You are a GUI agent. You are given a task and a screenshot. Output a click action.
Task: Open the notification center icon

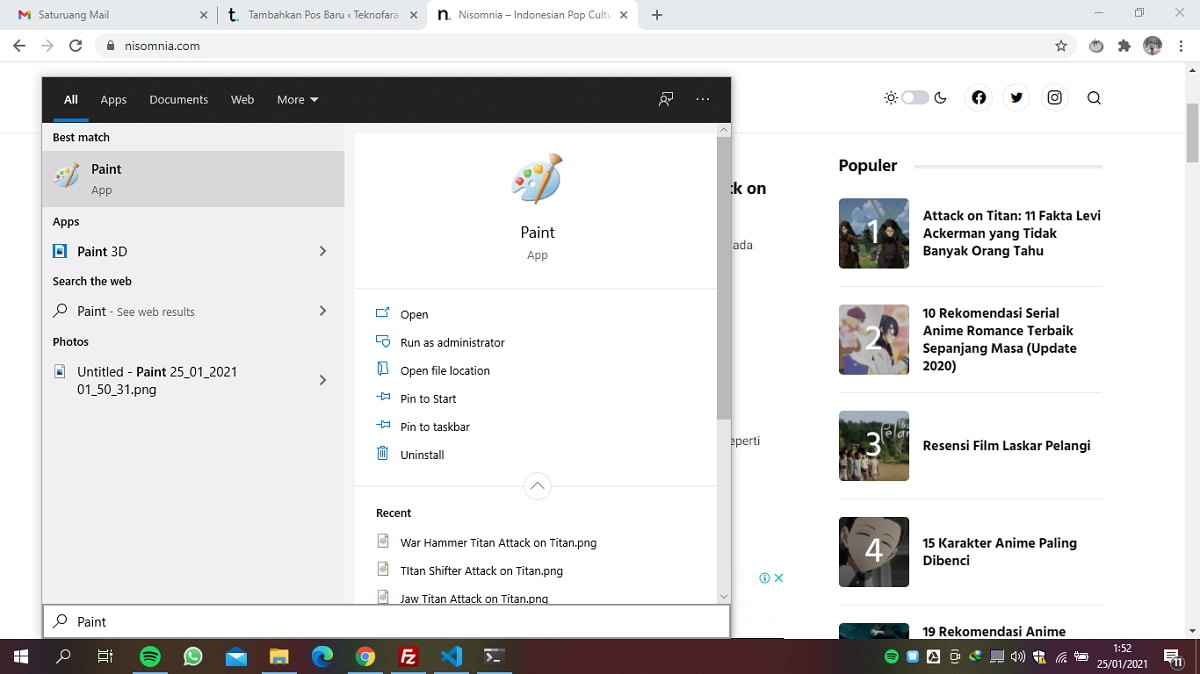[x=1173, y=657]
